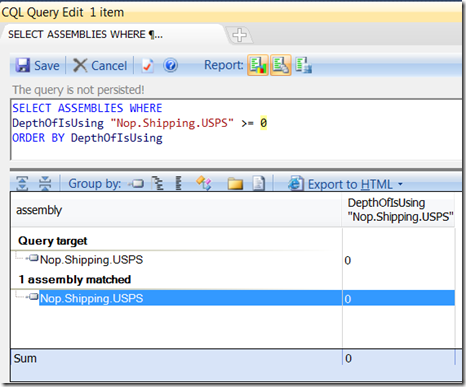Screen dimensions: 466x387
Task: Group by assembly icon
Action: click(x=136, y=184)
